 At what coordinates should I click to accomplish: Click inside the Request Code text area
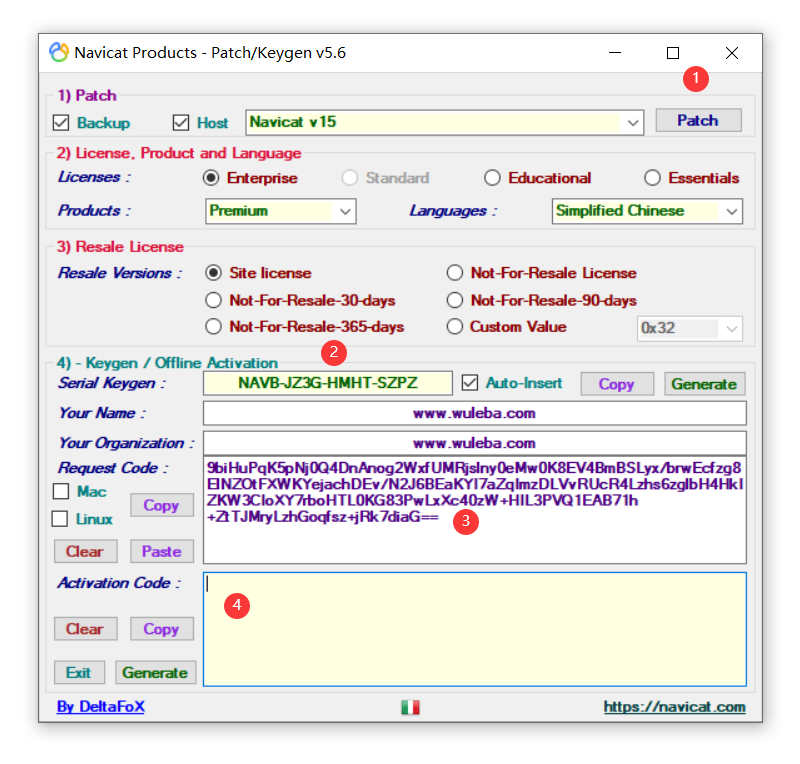474,510
